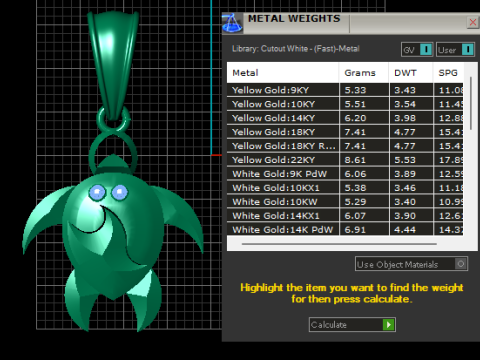Click the vertical scrollbar of metals table

[x=471, y=103]
